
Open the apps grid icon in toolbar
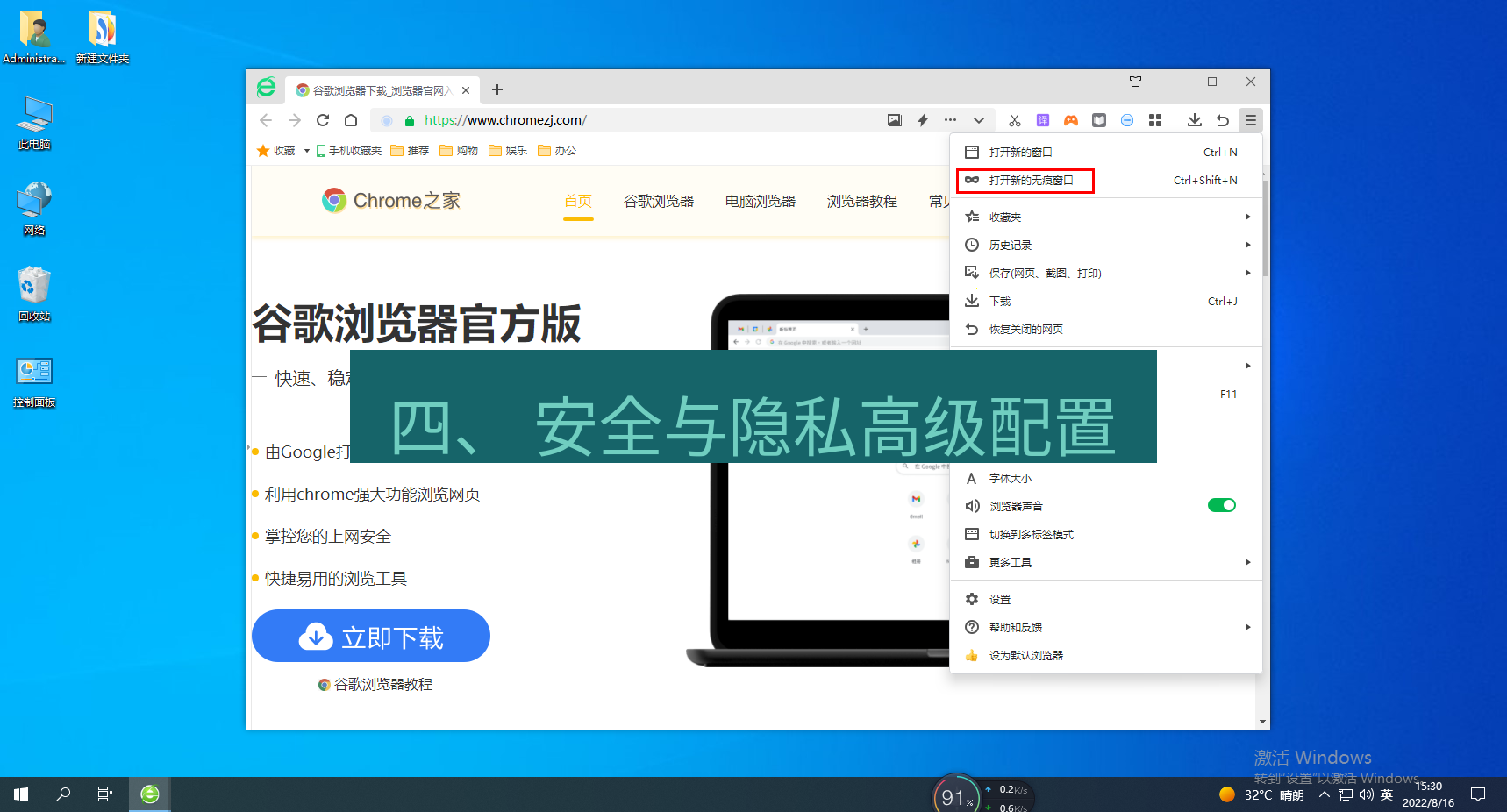coord(1155,120)
